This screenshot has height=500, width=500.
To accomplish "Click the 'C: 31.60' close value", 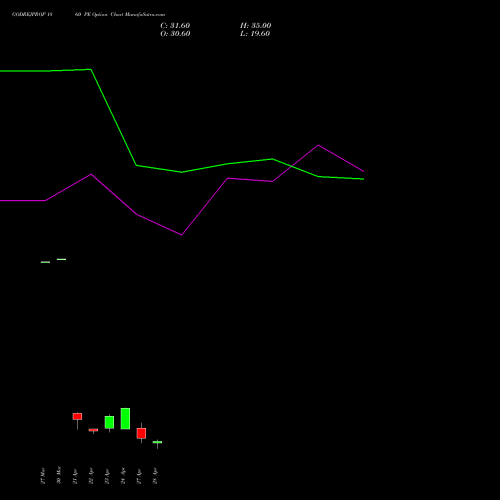I will (x=175, y=26).
